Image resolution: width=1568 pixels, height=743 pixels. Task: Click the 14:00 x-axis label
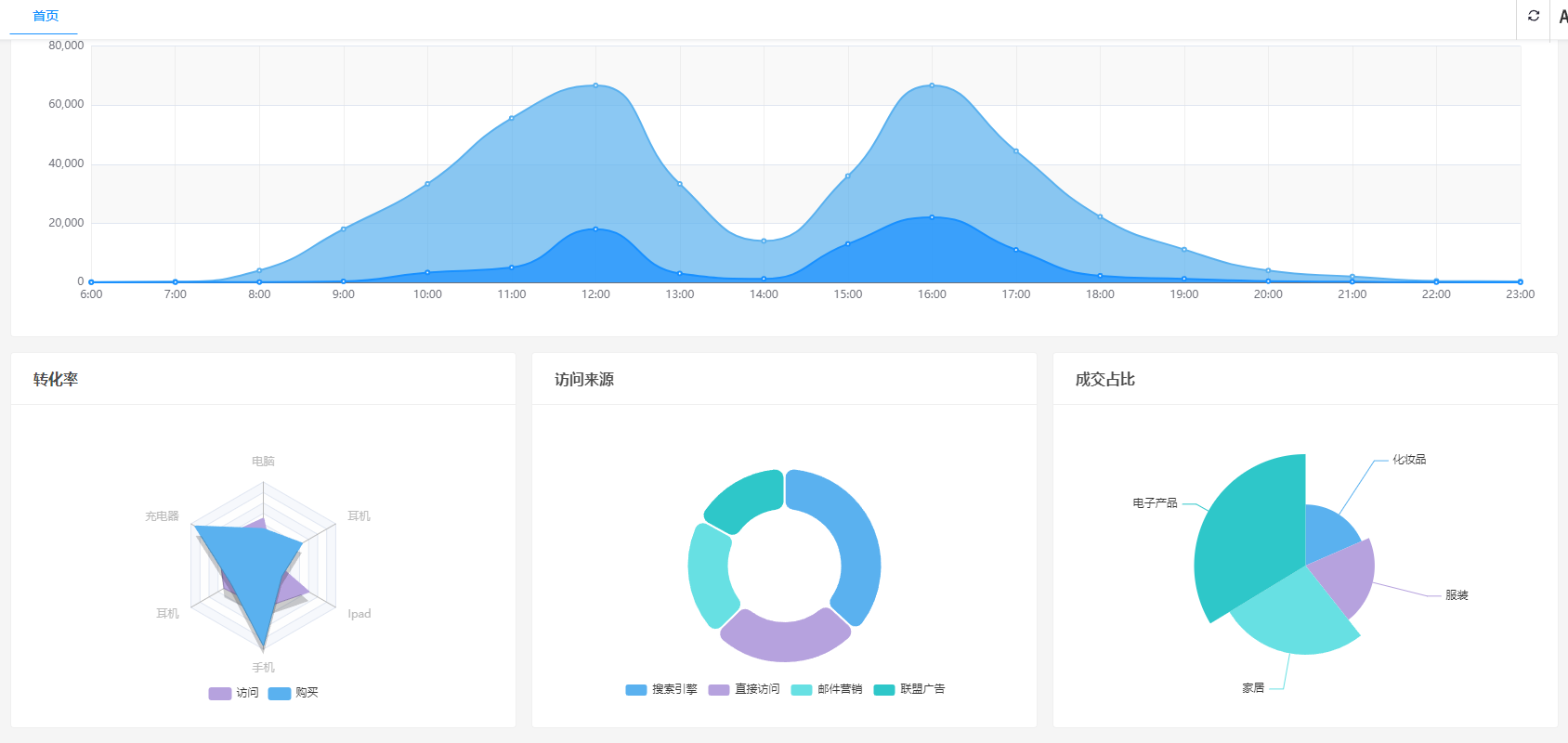click(764, 294)
